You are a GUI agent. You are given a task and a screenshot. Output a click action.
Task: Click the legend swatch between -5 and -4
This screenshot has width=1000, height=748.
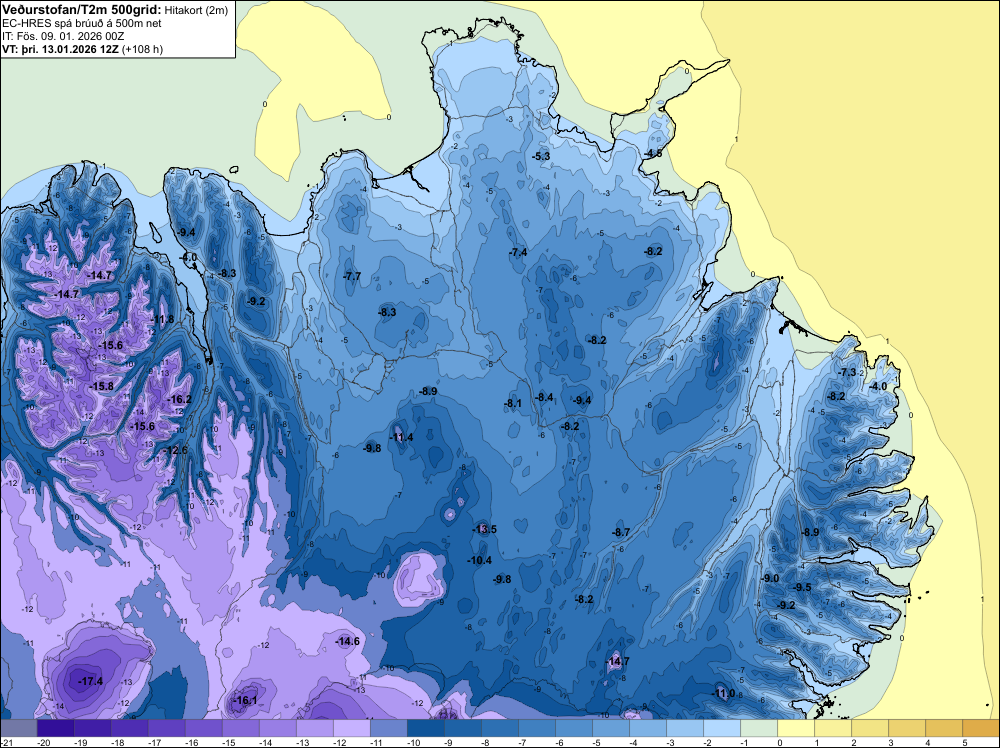click(x=610, y=728)
